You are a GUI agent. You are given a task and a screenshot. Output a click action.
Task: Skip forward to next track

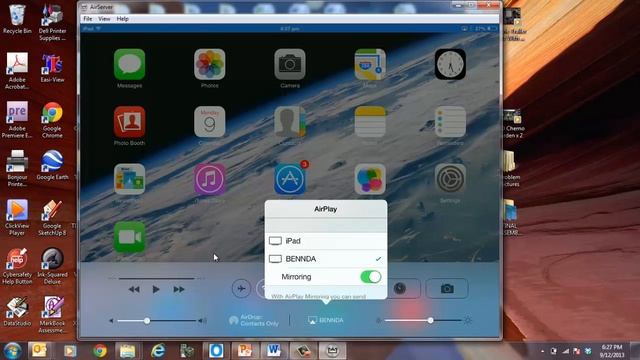[179, 289]
